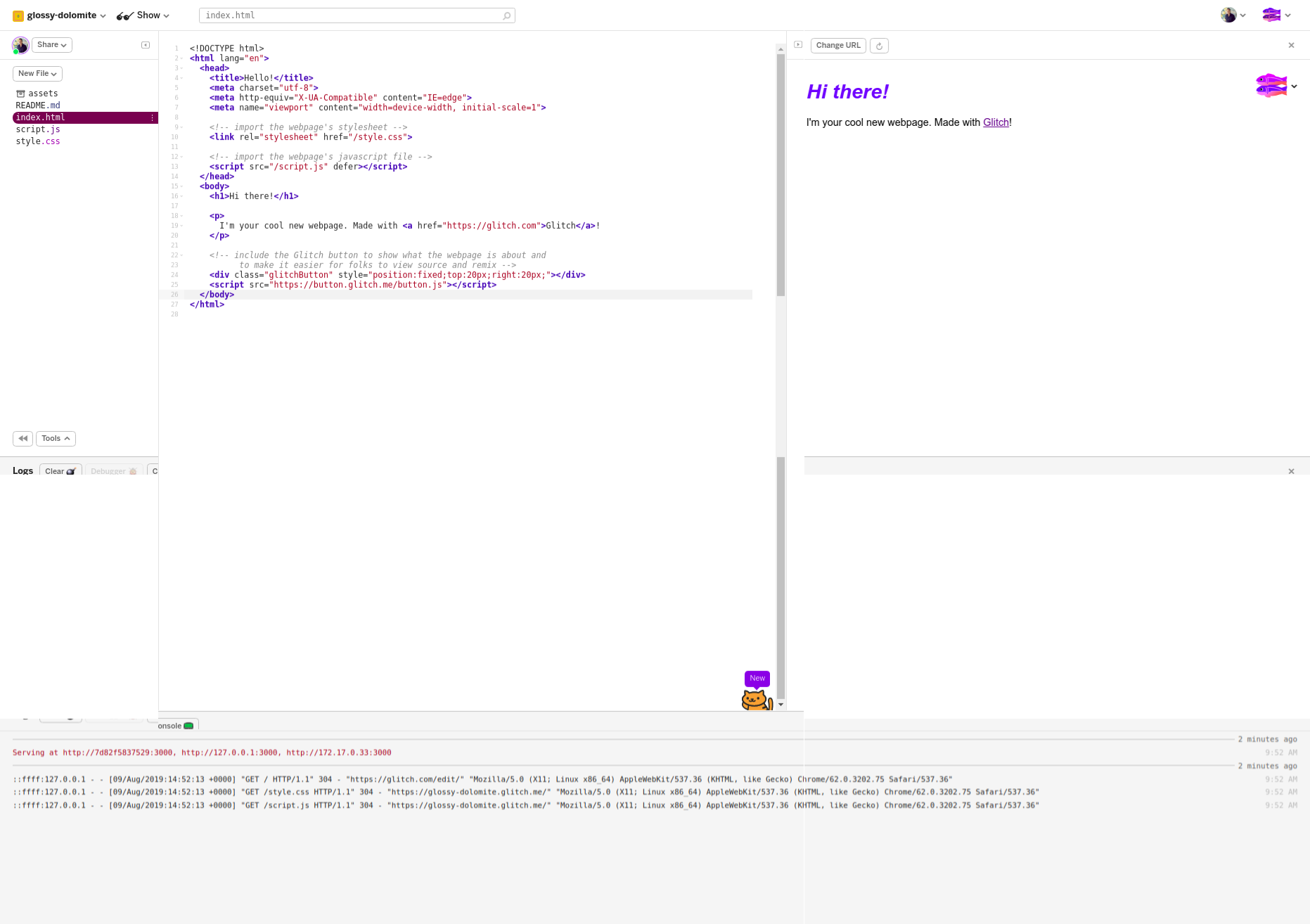This screenshot has height=924, width=1310.
Task: Open the README.md file
Action: (38, 105)
